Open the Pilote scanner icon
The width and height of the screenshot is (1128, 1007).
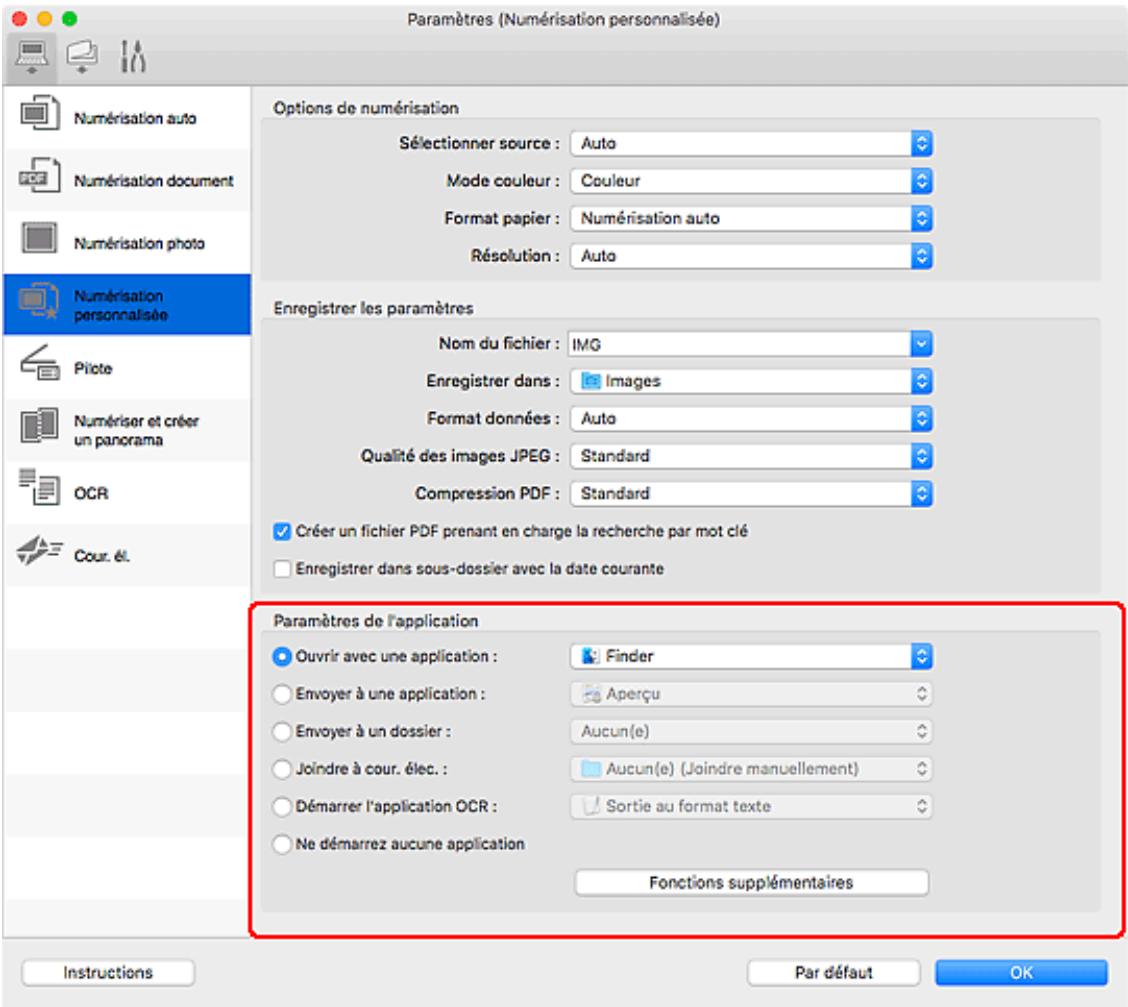38,368
